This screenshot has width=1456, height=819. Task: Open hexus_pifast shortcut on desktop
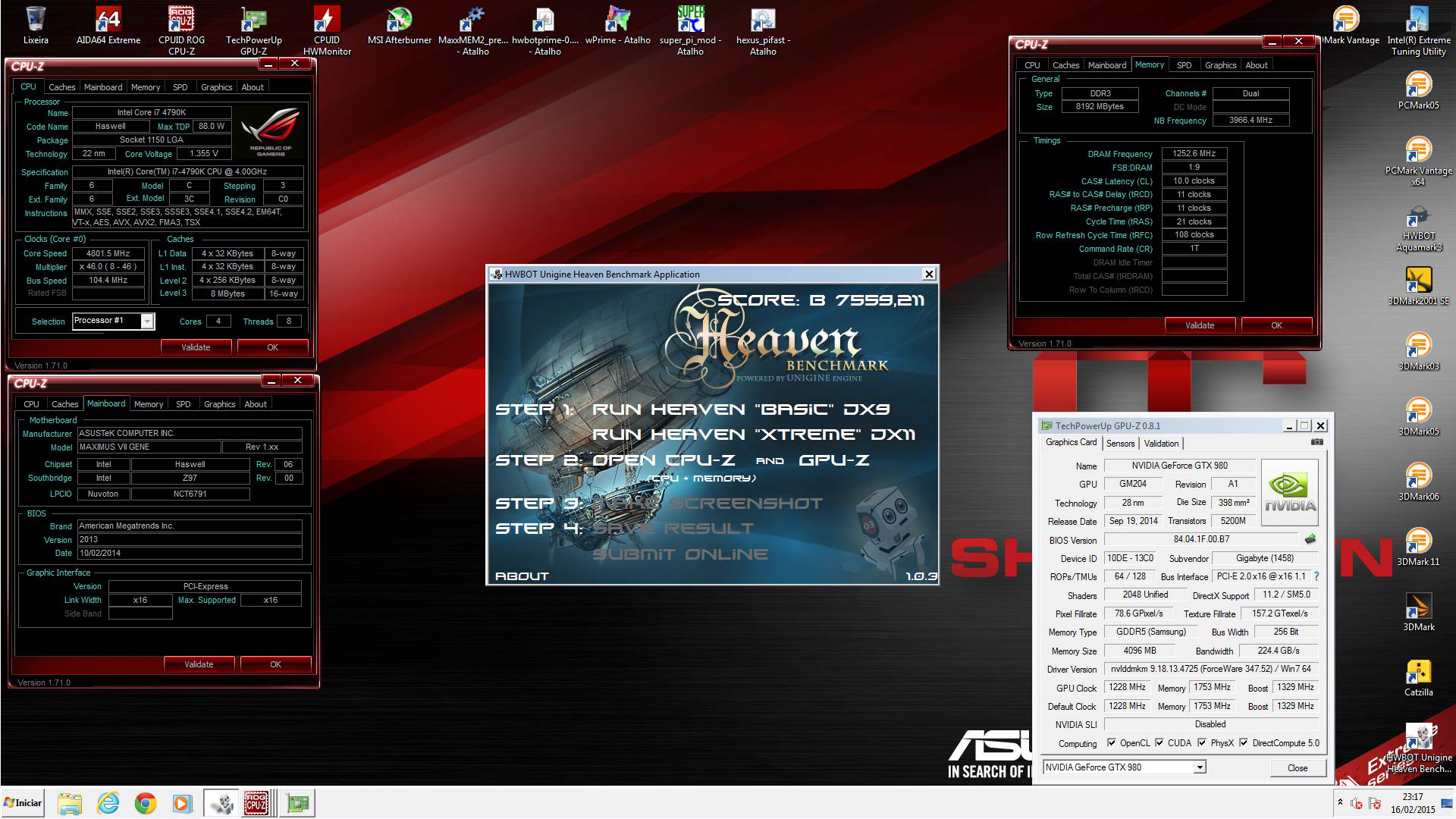coord(763,30)
